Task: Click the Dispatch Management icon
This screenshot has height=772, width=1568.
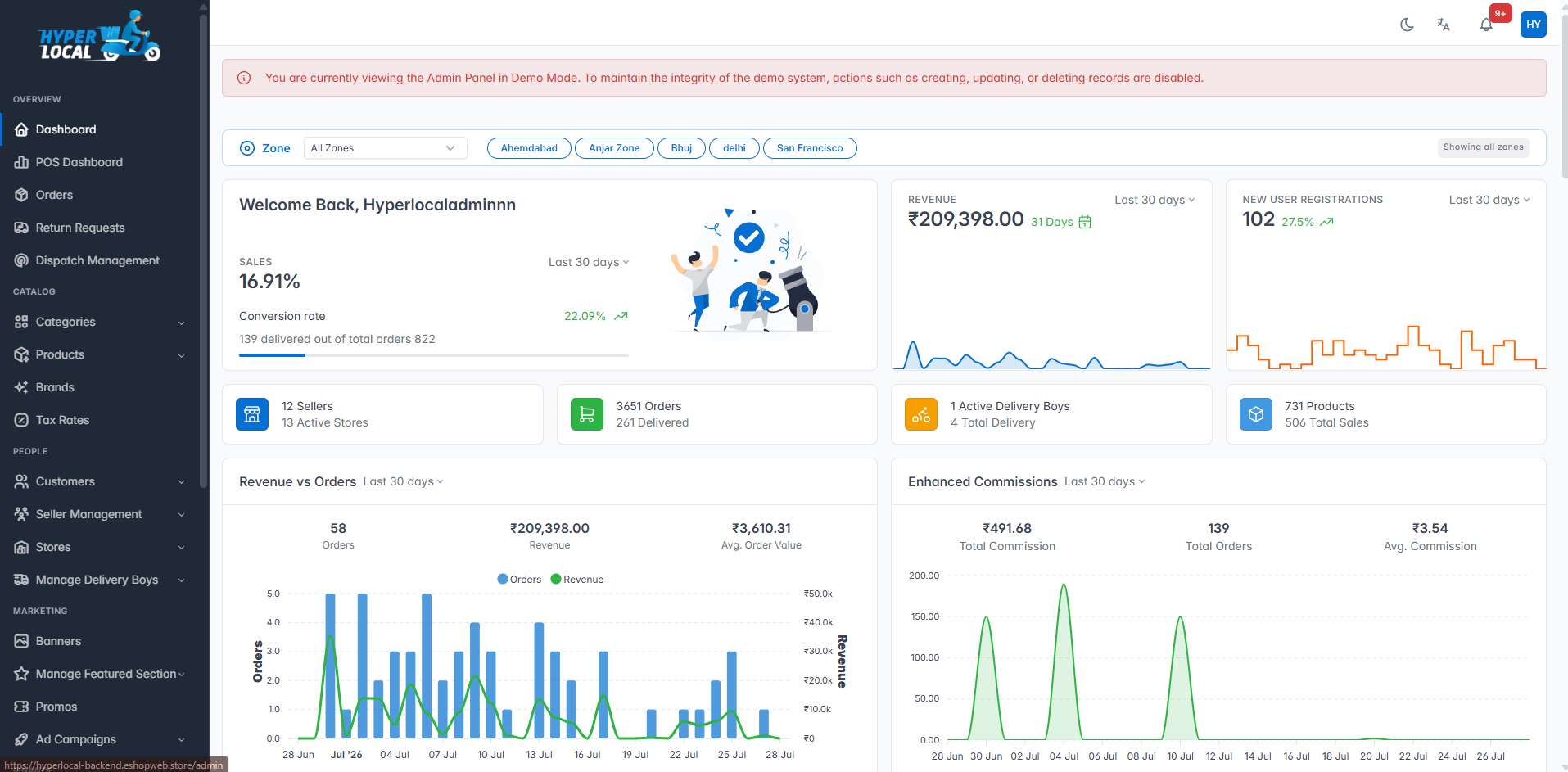Action: (x=21, y=260)
